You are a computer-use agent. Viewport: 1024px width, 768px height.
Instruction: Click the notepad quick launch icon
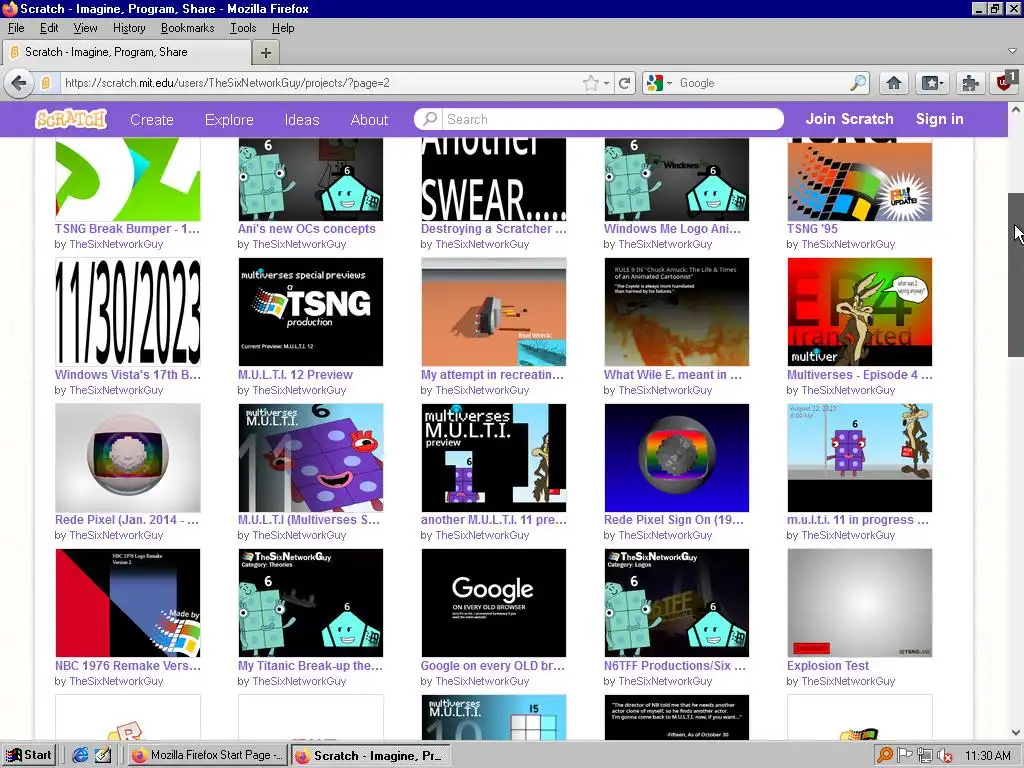(x=103, y=755)
